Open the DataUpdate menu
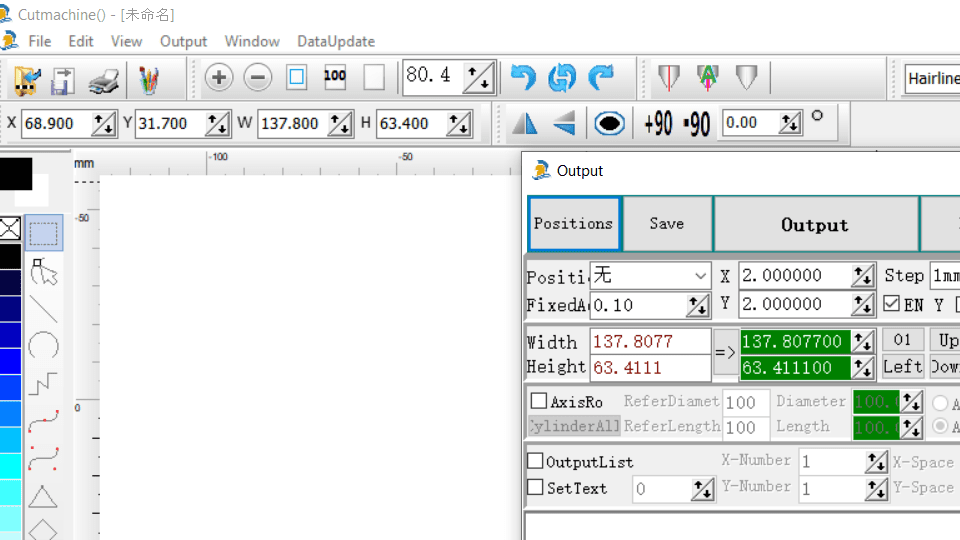Image resolution: width=960 pixels, height=540 pixels. [x=336, y=41]
